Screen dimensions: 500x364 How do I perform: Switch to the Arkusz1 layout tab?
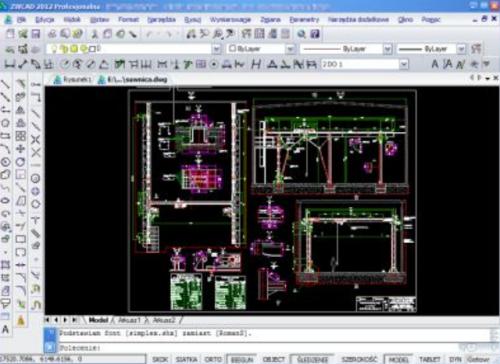point(129,320)
